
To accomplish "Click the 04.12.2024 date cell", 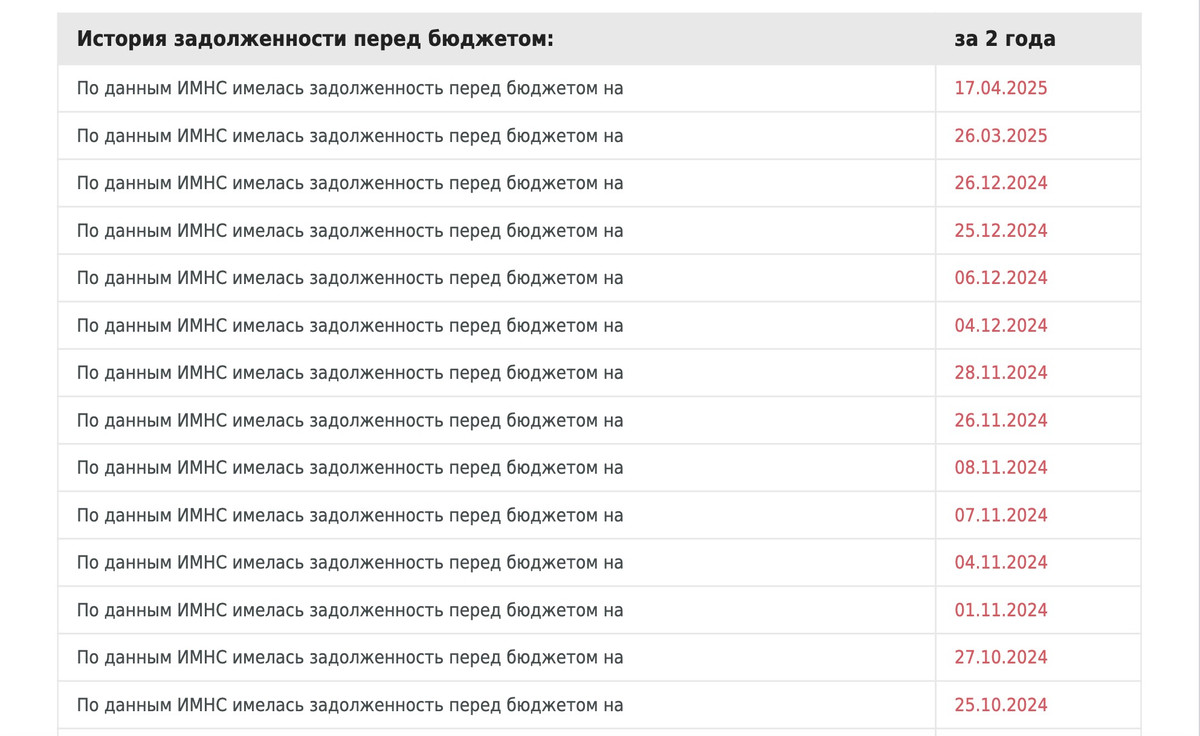I will coord(1000,326).
